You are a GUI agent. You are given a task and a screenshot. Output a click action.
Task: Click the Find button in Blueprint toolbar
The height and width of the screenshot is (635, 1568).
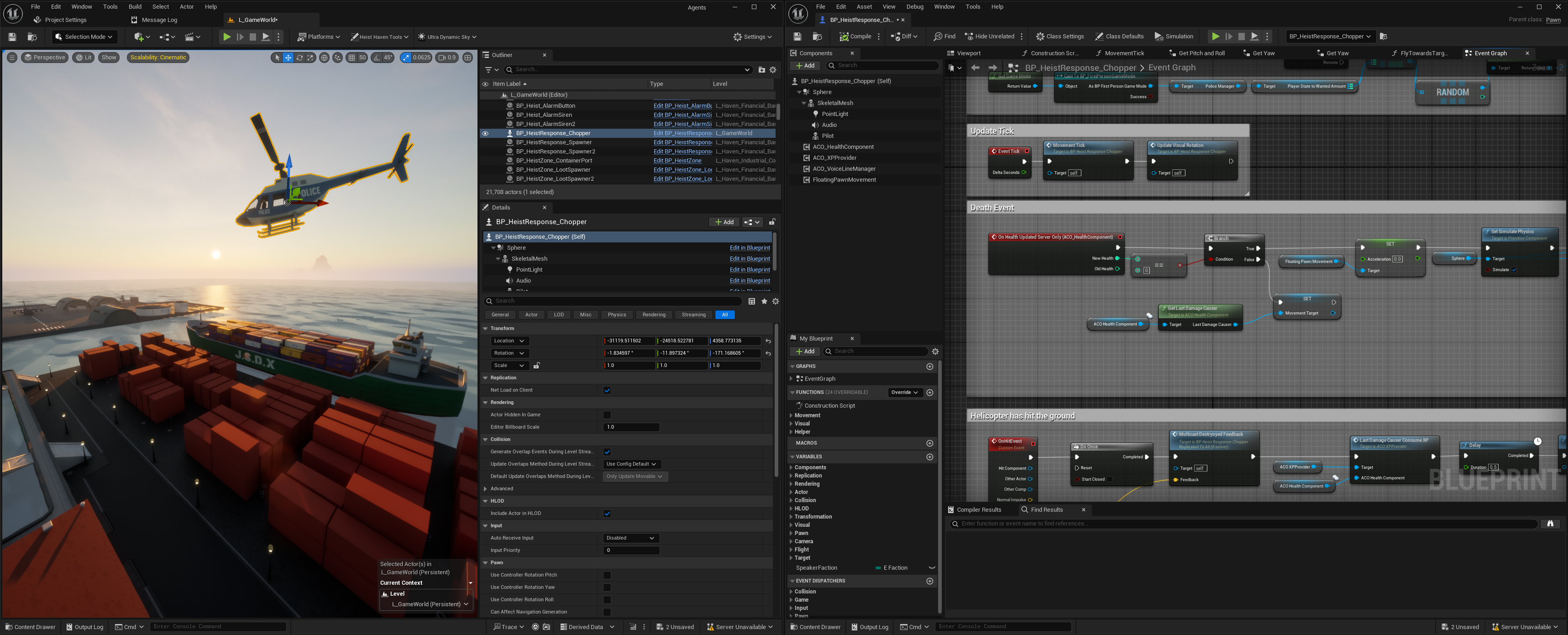tap(944, 37)
